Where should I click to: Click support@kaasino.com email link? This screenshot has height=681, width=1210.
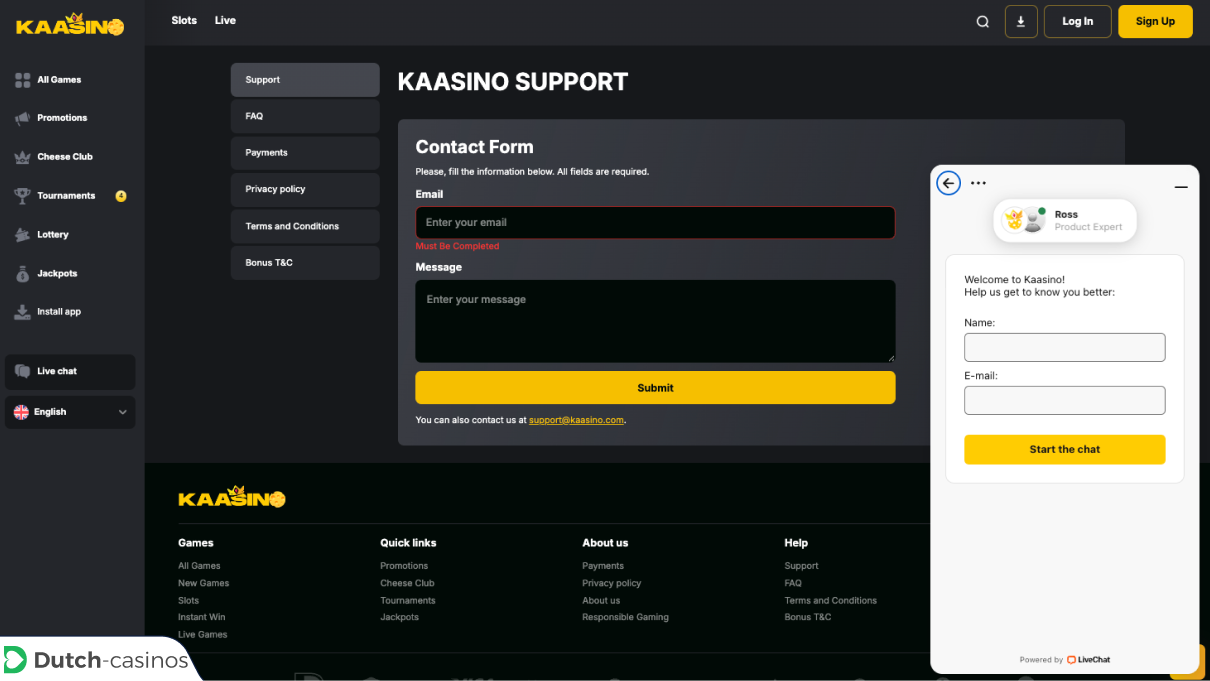pyautogui.click(x=576, y=420)
